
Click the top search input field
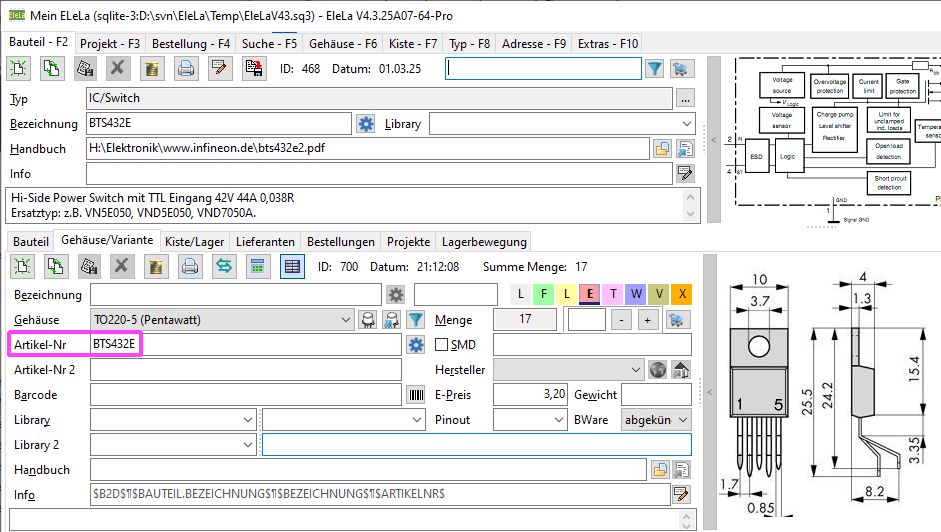(x=543, y=68)
